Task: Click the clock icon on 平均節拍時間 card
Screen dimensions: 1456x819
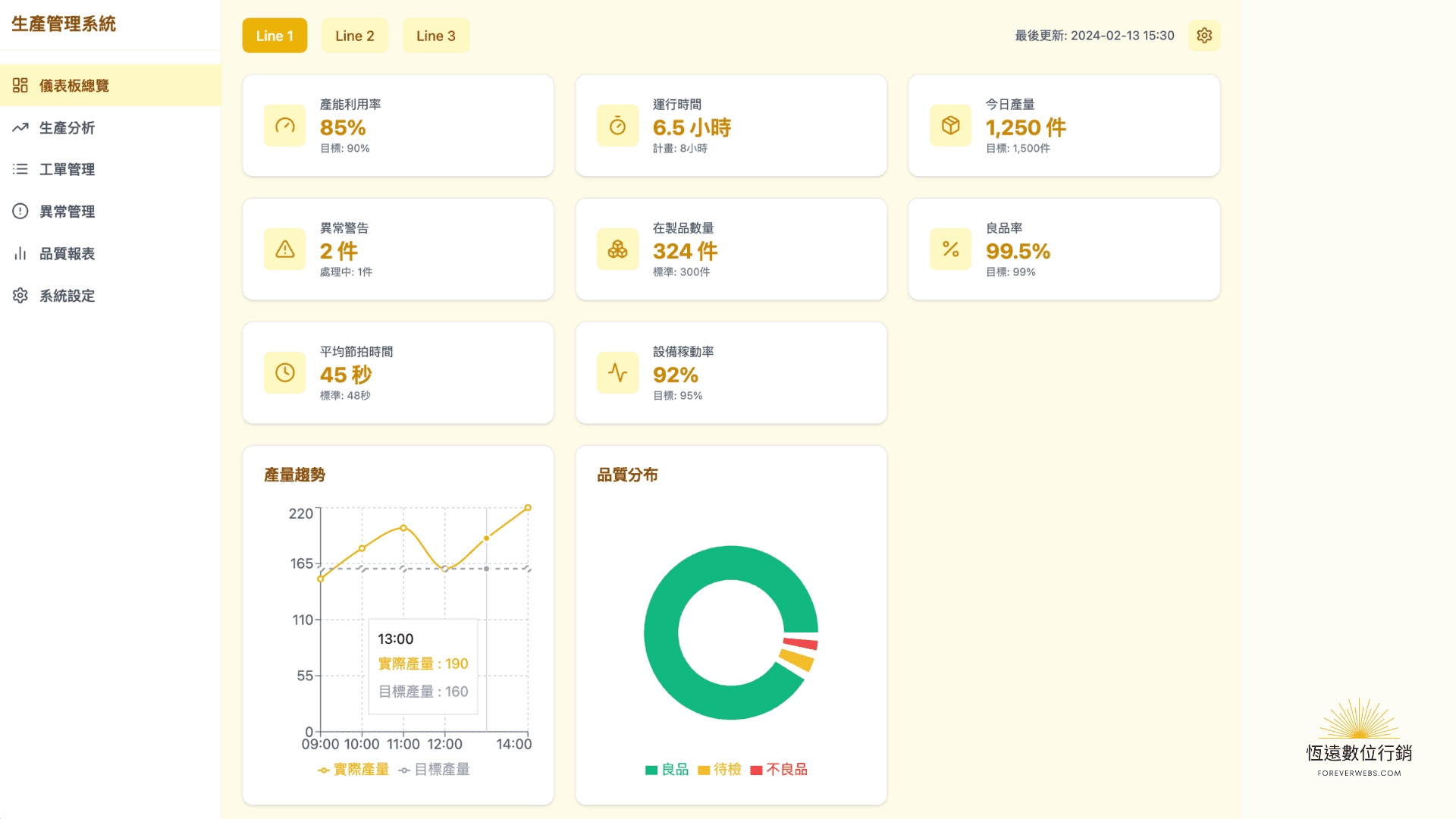Action: tap(284, 372)
